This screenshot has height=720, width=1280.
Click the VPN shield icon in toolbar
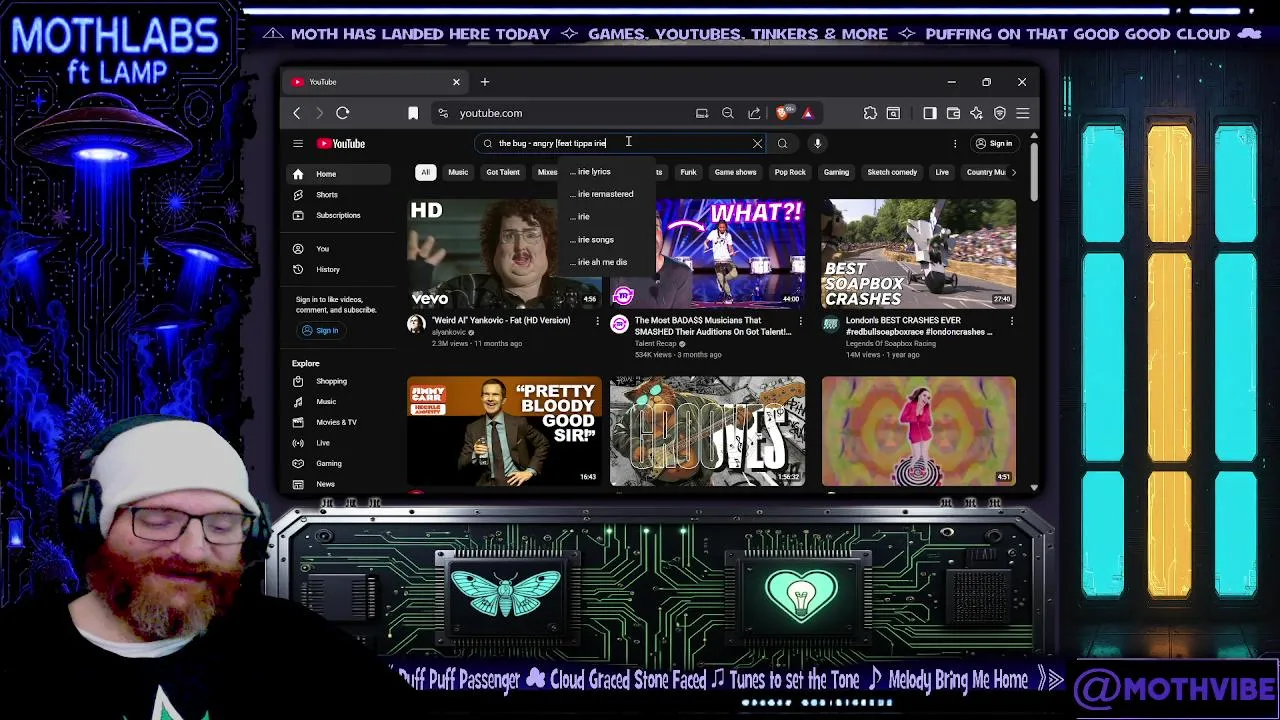(999, 113)
